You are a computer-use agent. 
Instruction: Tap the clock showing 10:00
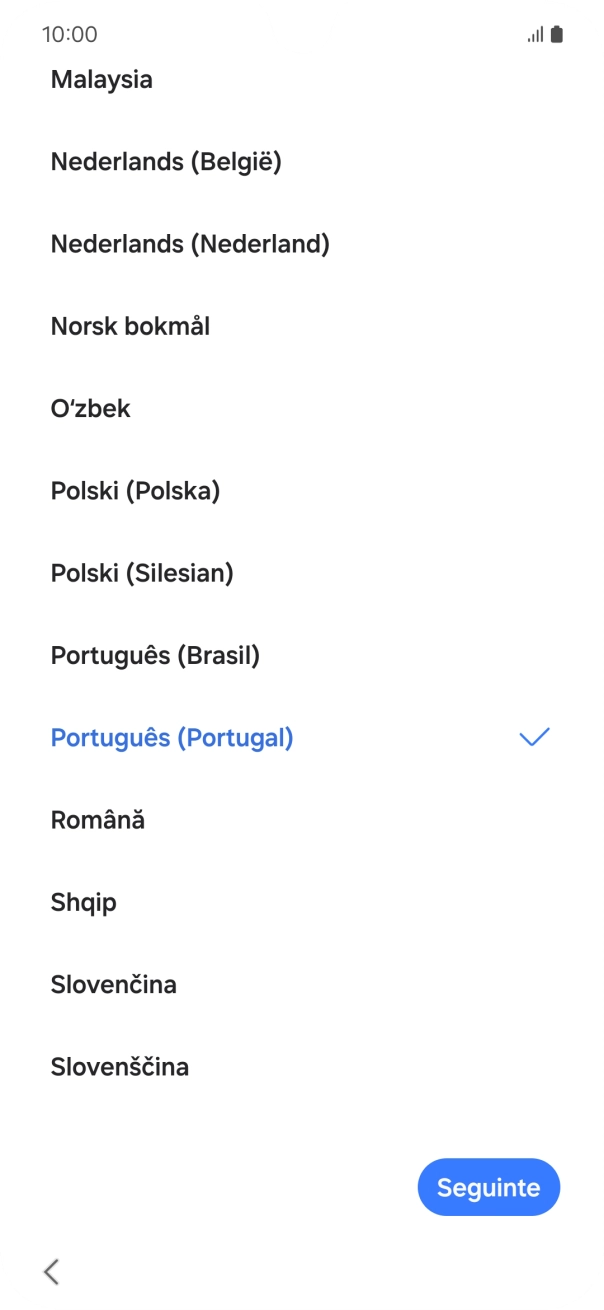point(70,35)
